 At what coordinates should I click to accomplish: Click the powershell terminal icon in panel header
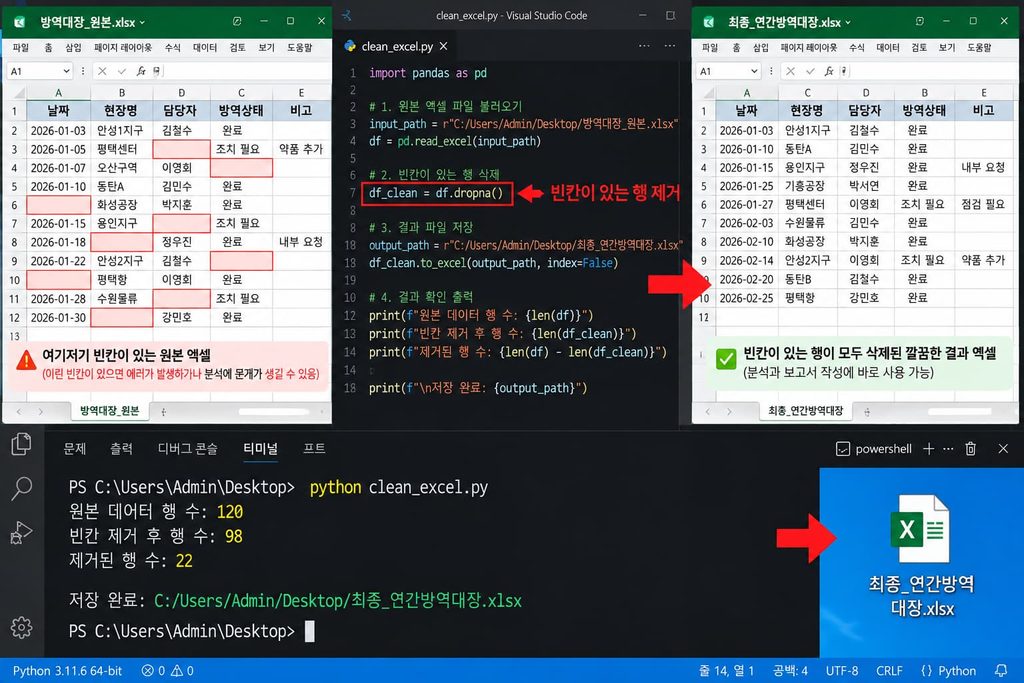(x=842, y=449)
